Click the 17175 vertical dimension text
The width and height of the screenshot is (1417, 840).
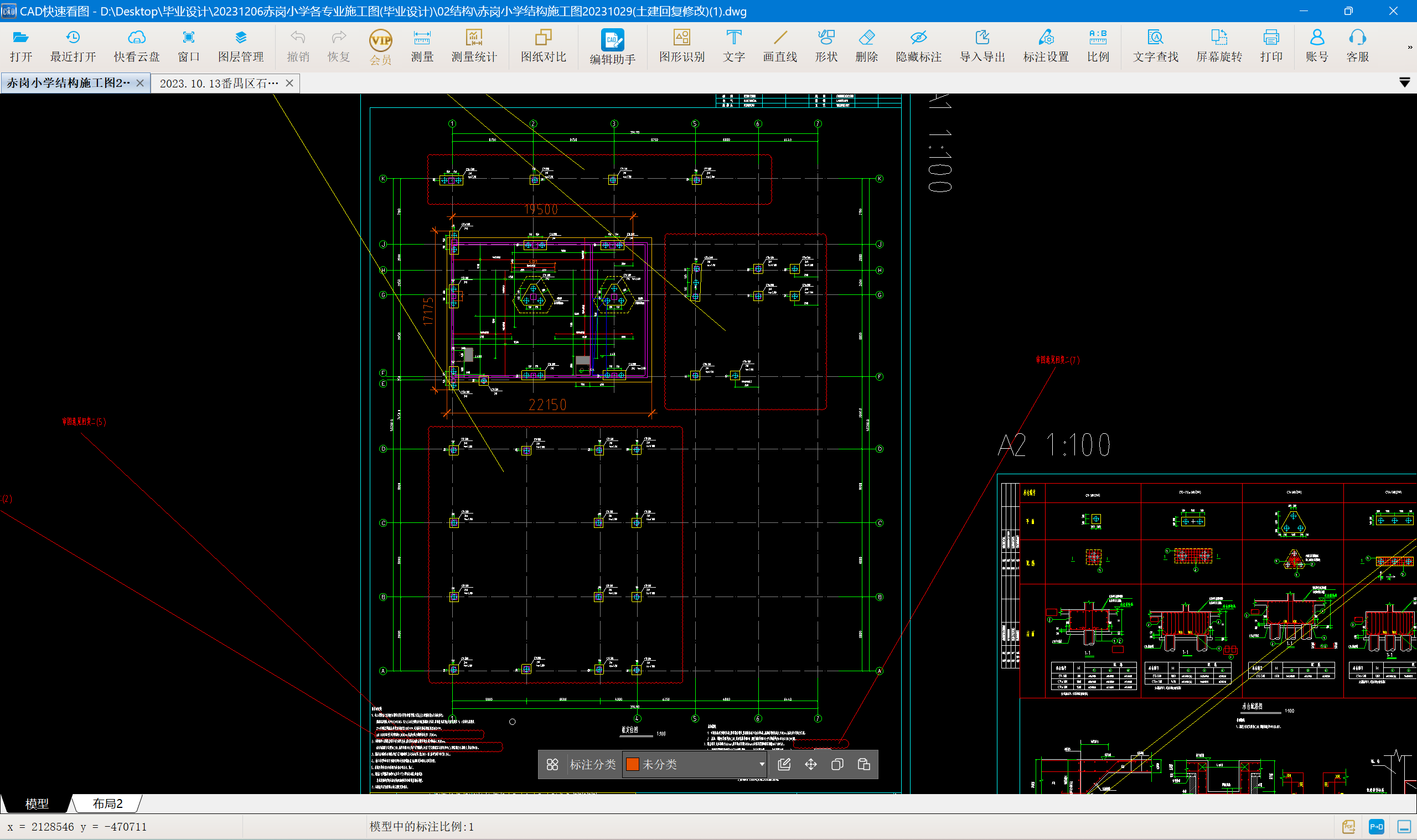click(428, 311)
